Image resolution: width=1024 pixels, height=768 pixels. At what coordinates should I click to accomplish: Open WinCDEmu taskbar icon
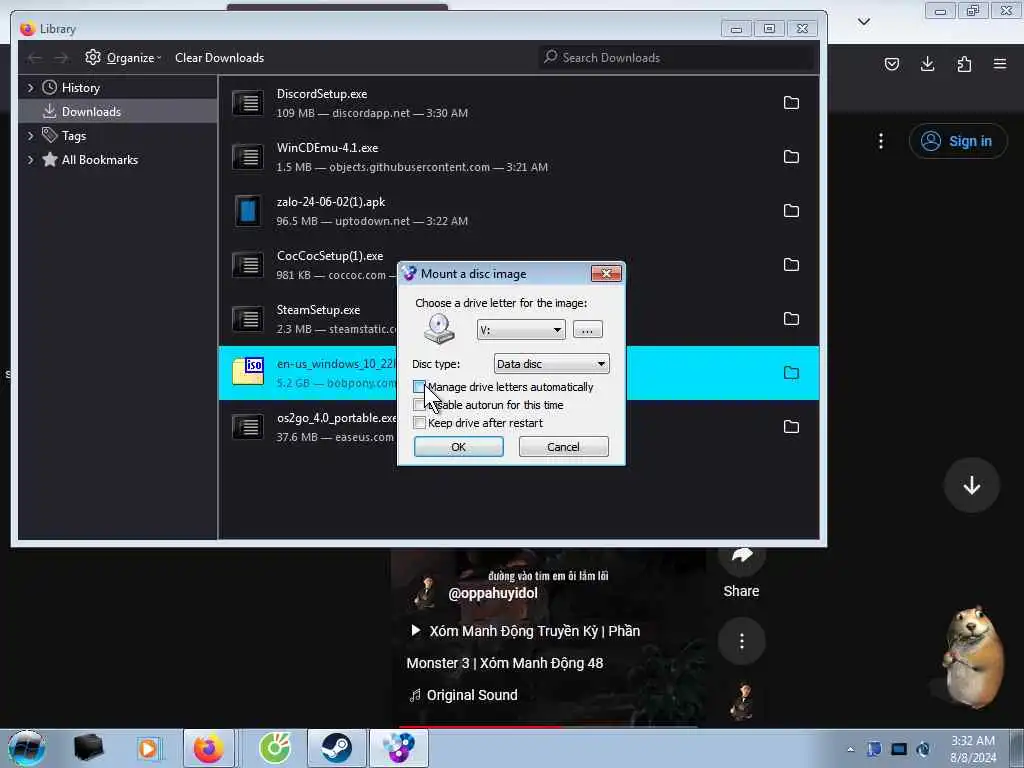coord(398,748)
